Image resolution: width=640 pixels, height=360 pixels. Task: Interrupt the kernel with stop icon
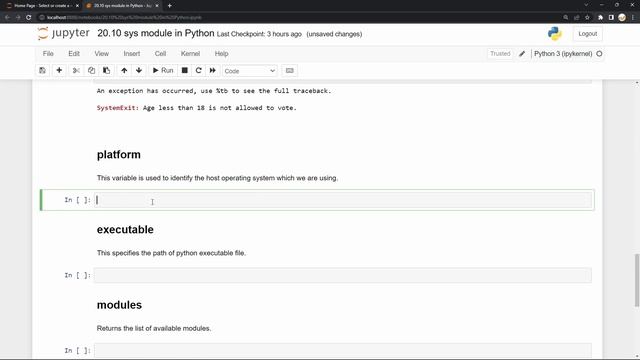pyautogui.click(x=184, y=71)
